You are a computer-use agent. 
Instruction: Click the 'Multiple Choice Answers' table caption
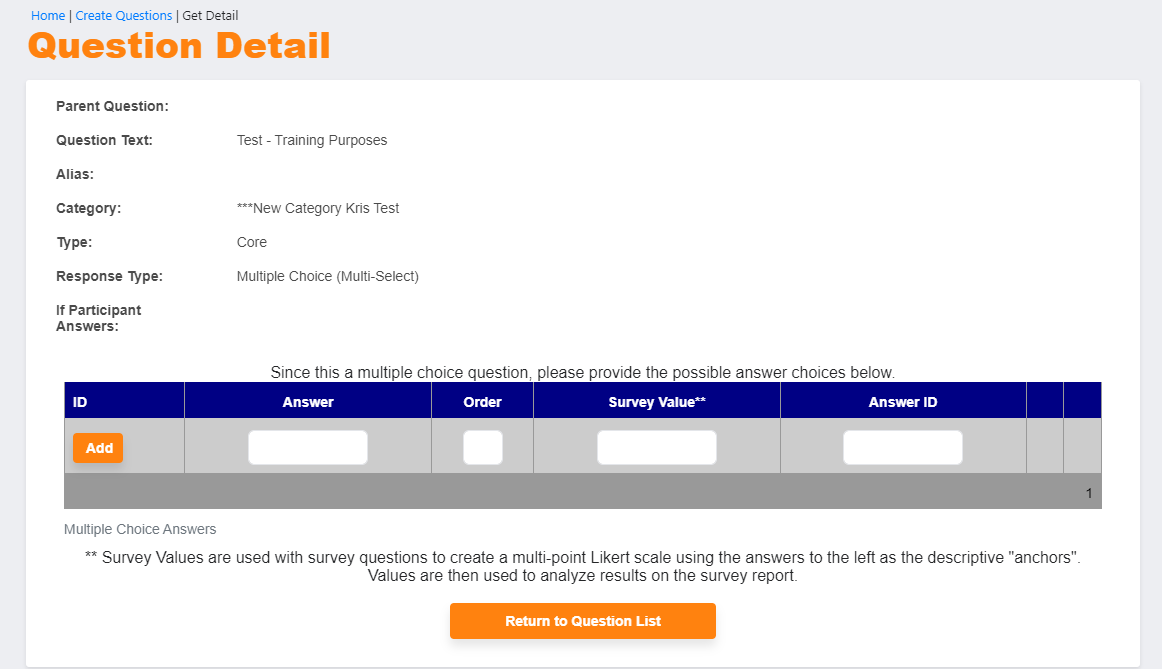pos(140,529)
